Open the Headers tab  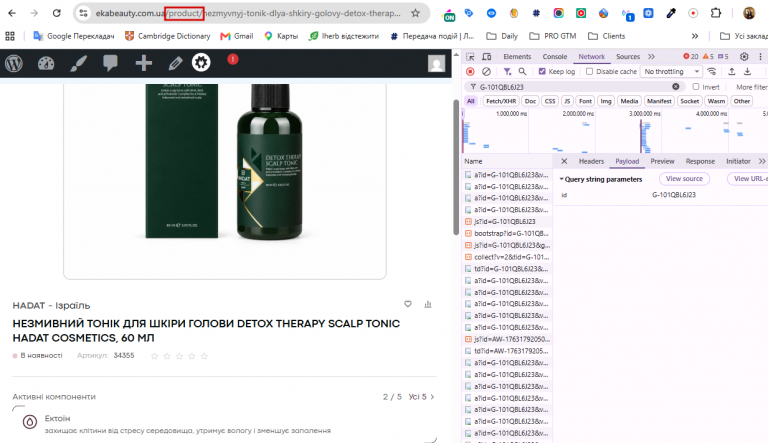pos(591,161)
